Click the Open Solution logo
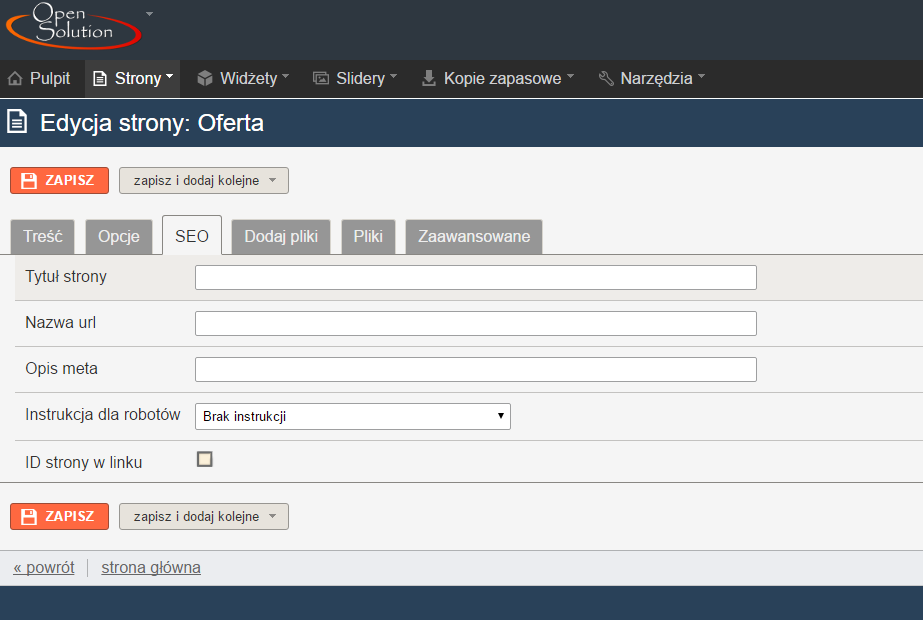 tap(74, 25)
